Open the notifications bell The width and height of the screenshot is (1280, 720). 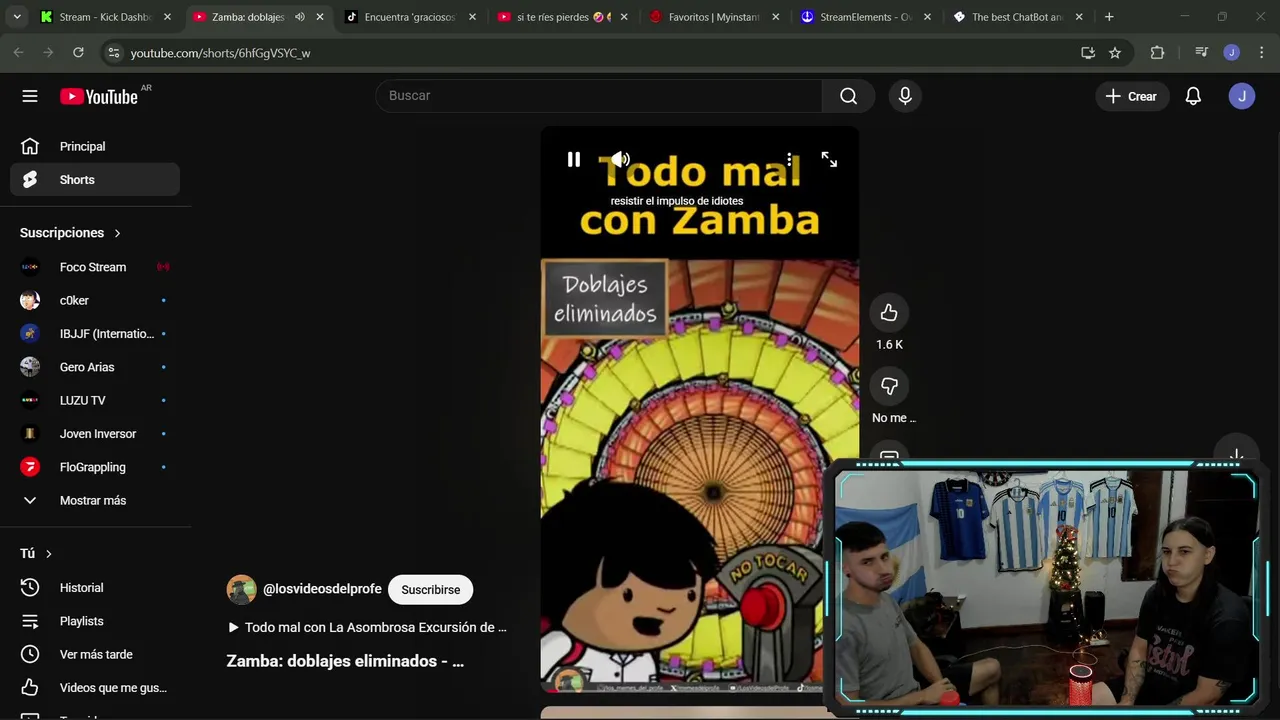pos(1193,96)
